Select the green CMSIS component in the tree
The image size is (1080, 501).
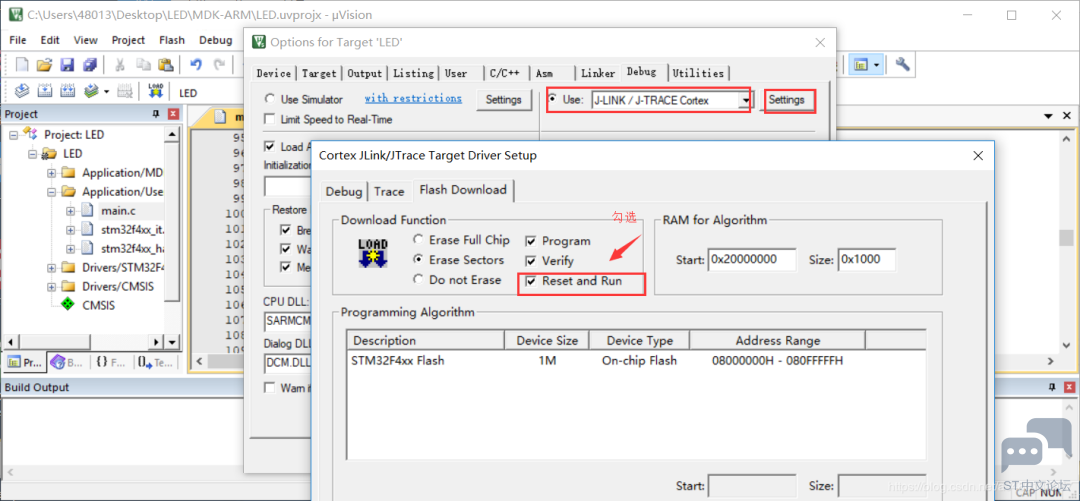click(x=68, y=304)
